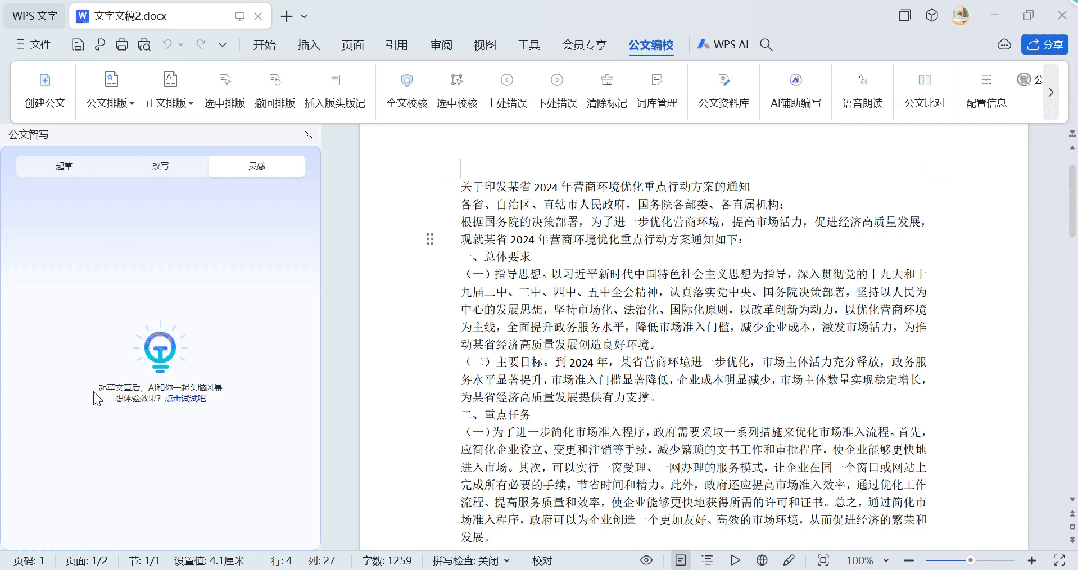Click the zoom slider handle
This screenshot has width=1078, height=570.
tap(970, 560)
